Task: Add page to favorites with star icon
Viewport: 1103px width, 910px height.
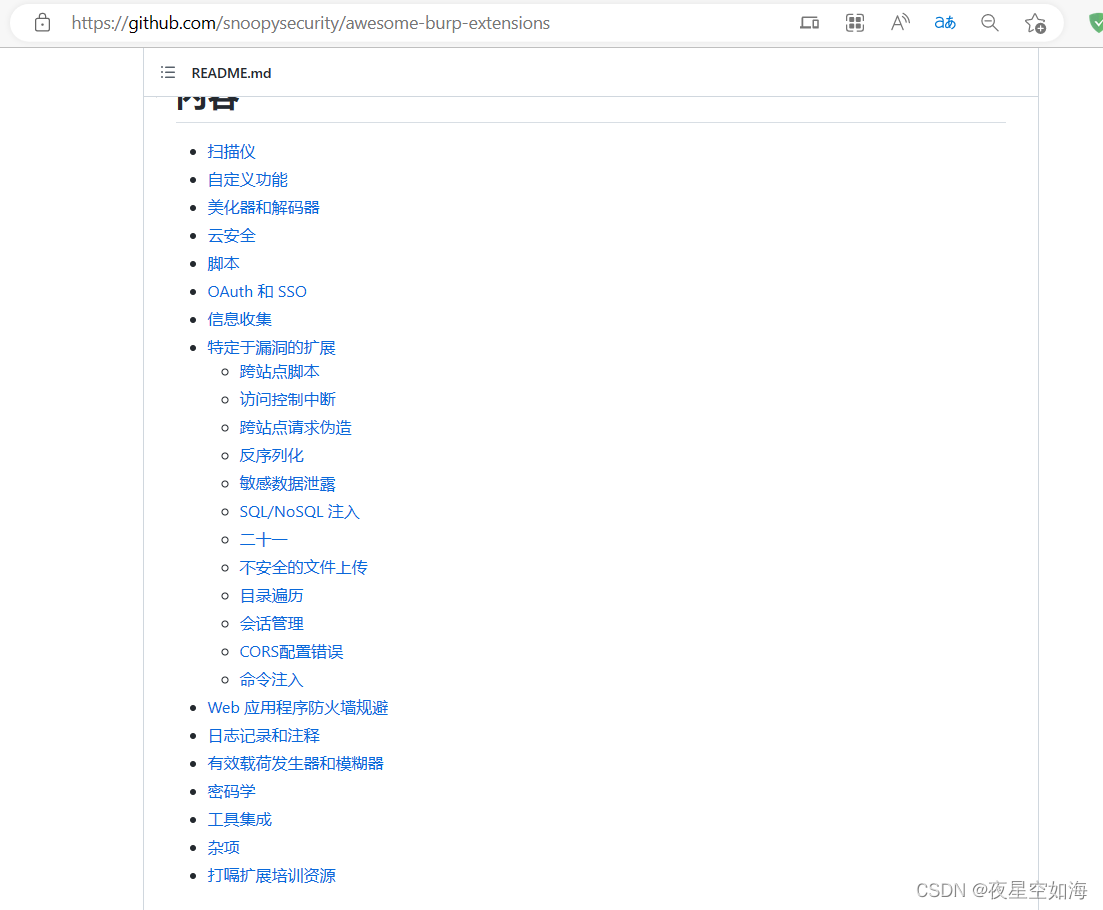Action: coord(1035,23)
